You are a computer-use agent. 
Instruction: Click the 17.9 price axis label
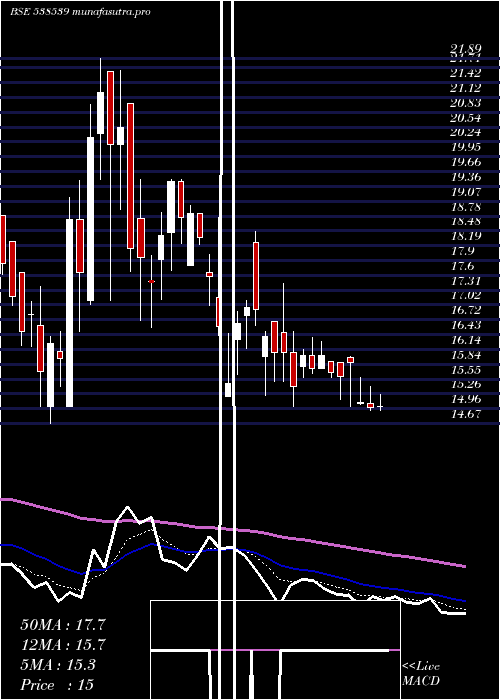pos(462,251)
